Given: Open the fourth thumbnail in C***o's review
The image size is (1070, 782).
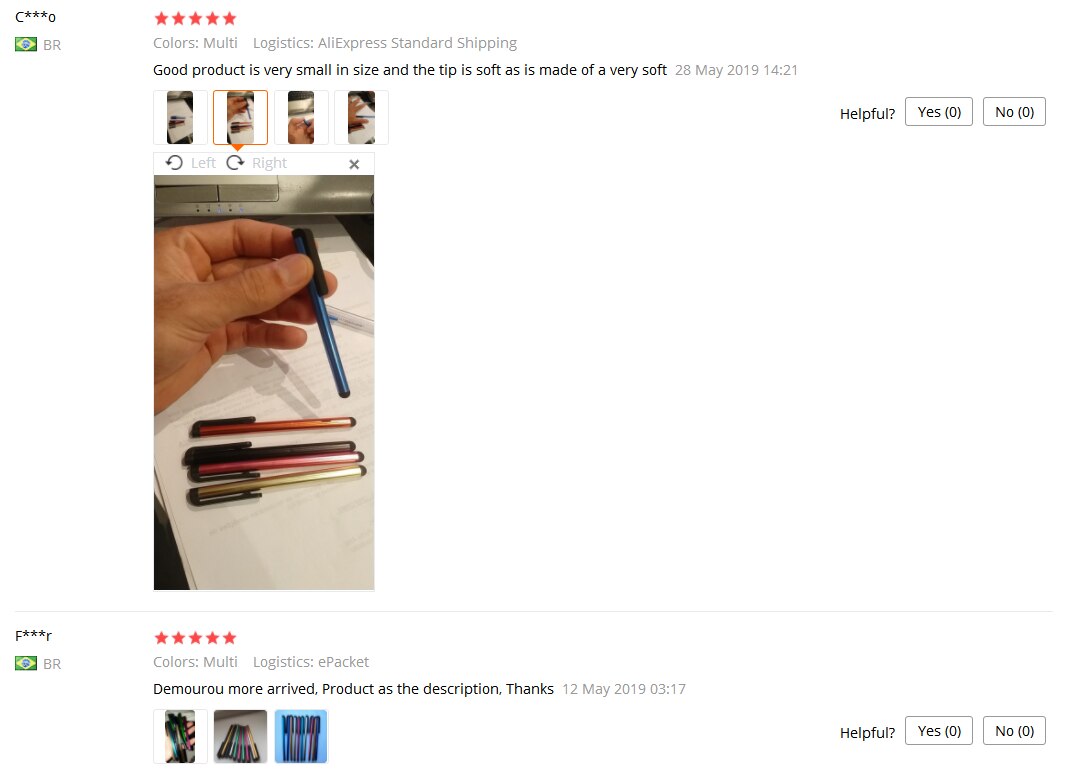Looking at the screenshot, I should (x=361, y=117).
